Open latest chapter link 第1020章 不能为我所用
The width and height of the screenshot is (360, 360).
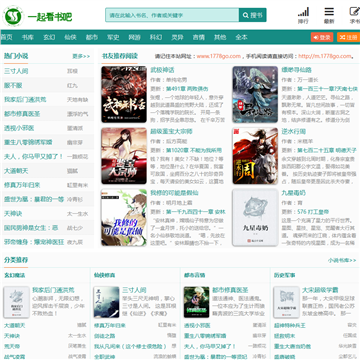click(193, 150)
